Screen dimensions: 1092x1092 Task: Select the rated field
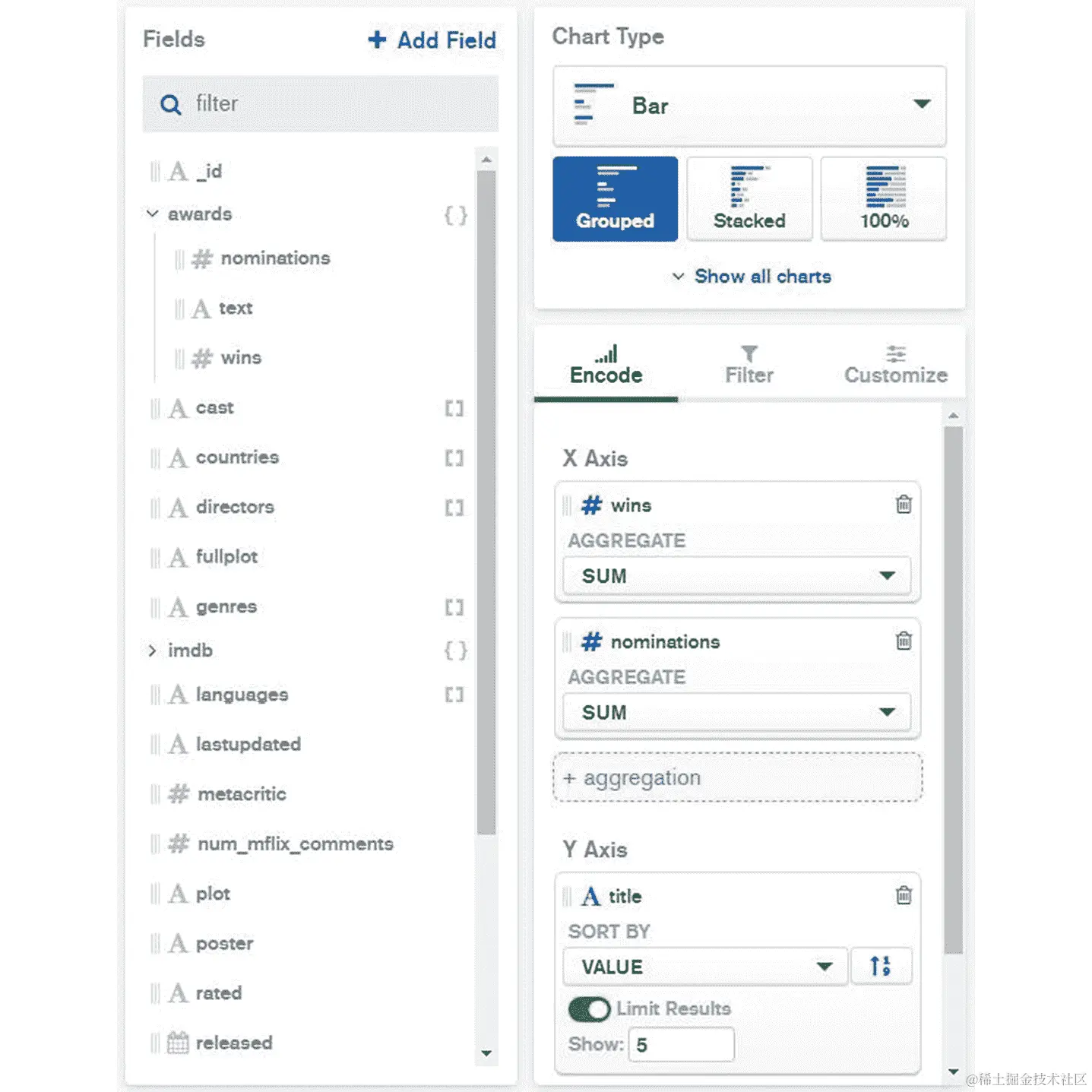pyautogui.click(x=219, y=993)
